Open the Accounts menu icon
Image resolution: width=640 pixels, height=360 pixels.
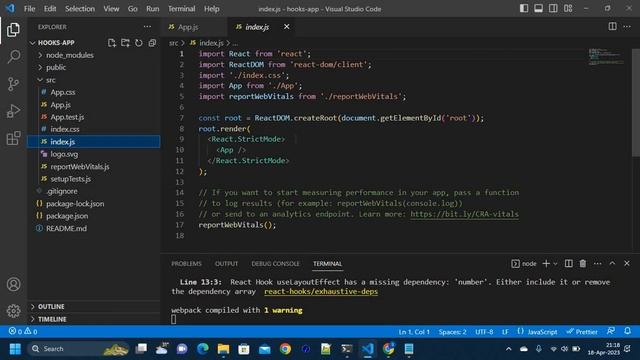click(13, 284)
